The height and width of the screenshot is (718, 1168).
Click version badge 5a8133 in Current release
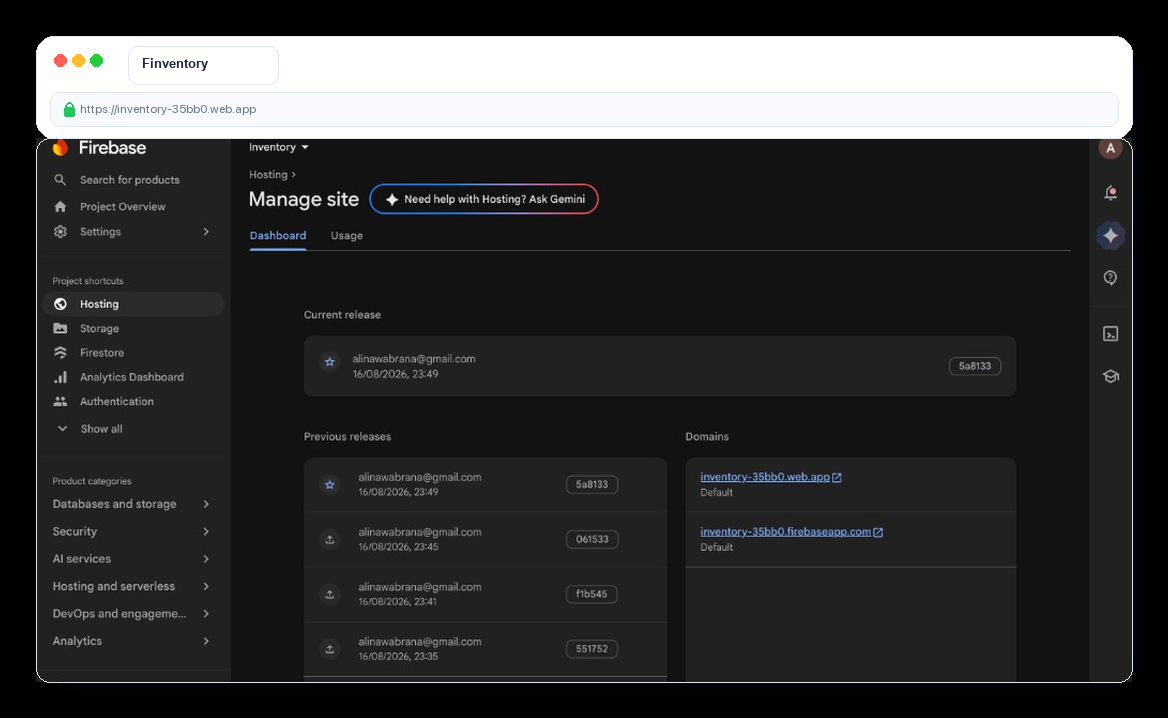tap(974, 366)
